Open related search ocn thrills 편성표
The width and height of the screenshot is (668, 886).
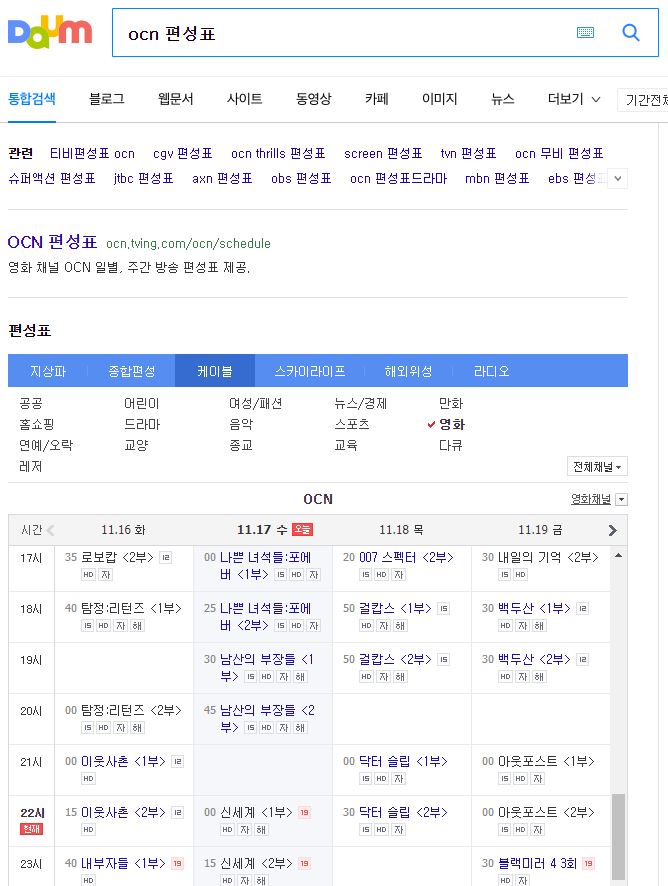pyautogui.click(x=278, y=153)
